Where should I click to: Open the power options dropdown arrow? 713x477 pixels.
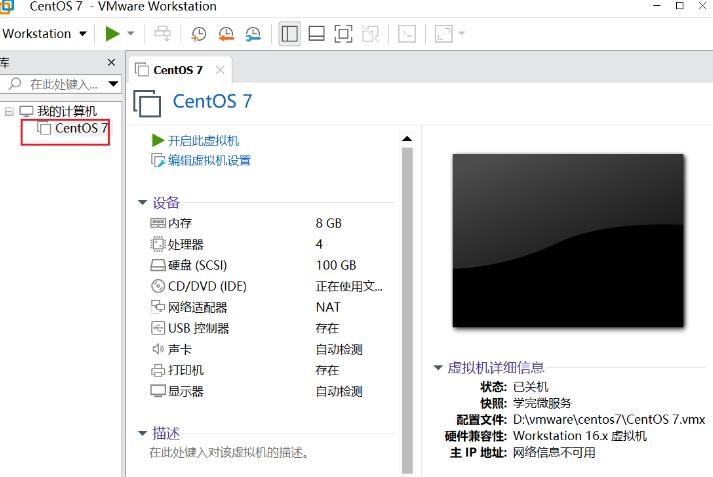pyautogui.click(x=131, y=34)
